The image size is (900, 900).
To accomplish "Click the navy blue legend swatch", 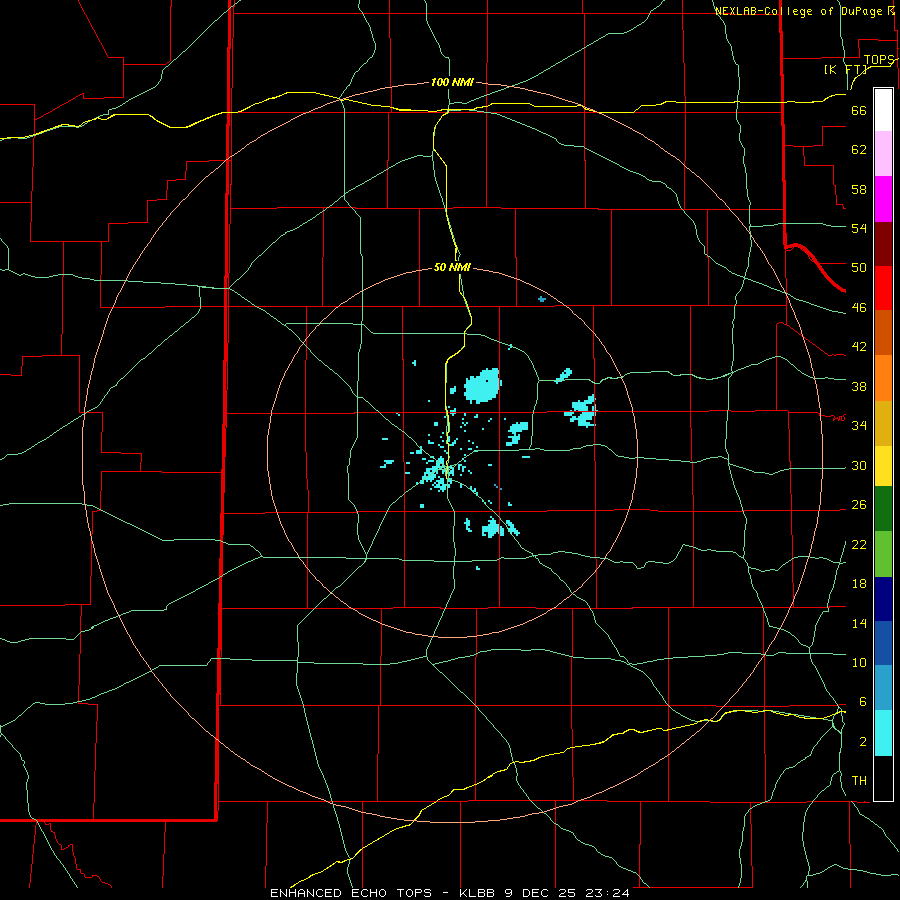I will (x=883, y=599).
